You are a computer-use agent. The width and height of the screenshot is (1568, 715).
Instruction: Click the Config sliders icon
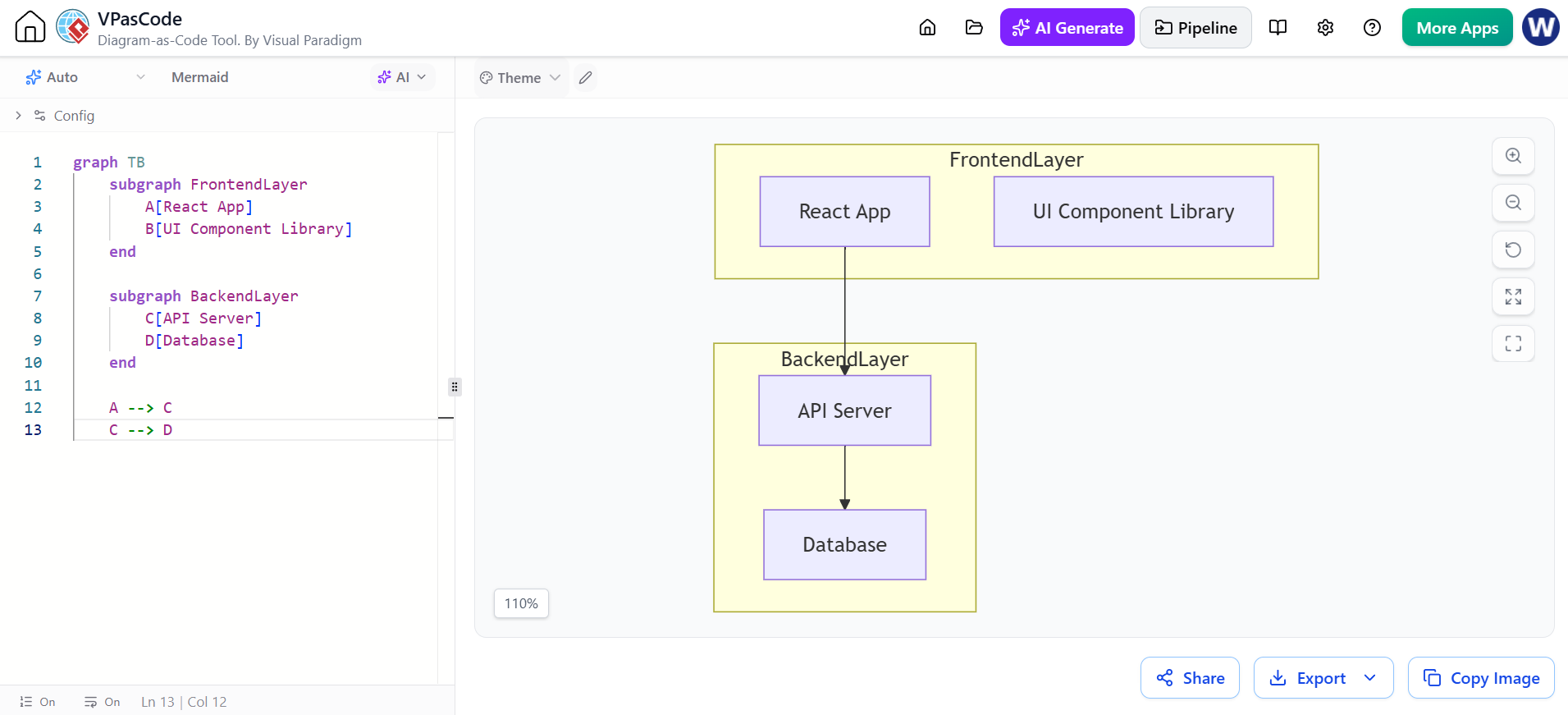pyautogui.click(x=39, y=116)
